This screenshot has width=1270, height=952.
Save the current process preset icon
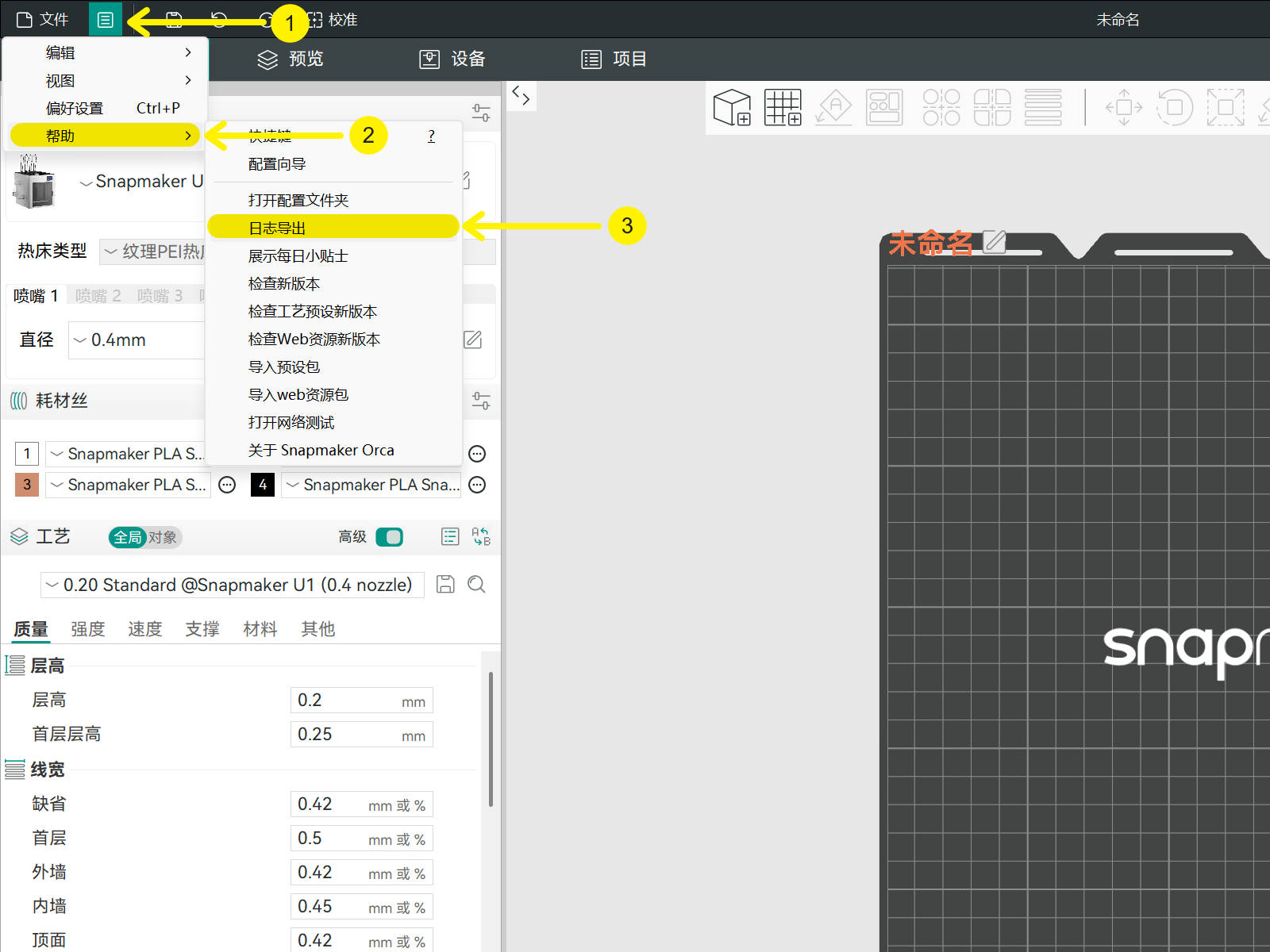tap(446, 585)
